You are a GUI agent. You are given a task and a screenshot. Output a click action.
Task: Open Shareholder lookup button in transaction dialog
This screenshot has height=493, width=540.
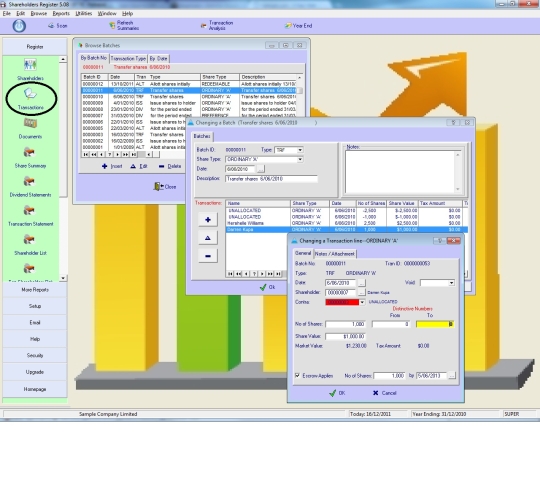361,292
